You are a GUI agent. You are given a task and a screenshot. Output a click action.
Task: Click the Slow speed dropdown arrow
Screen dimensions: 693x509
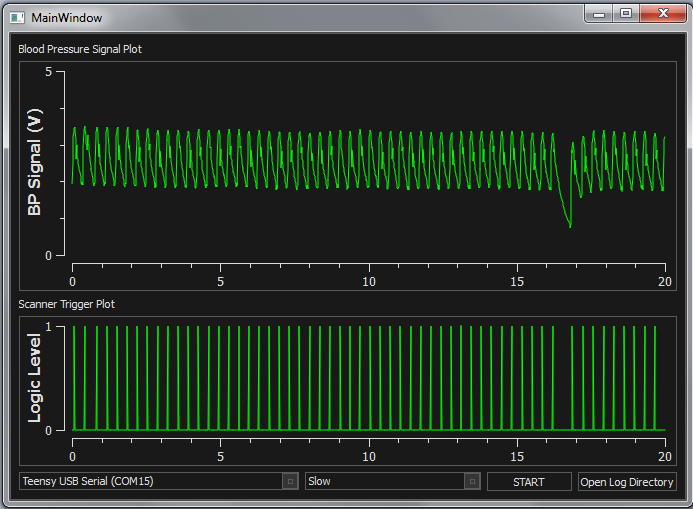[472, 481]
